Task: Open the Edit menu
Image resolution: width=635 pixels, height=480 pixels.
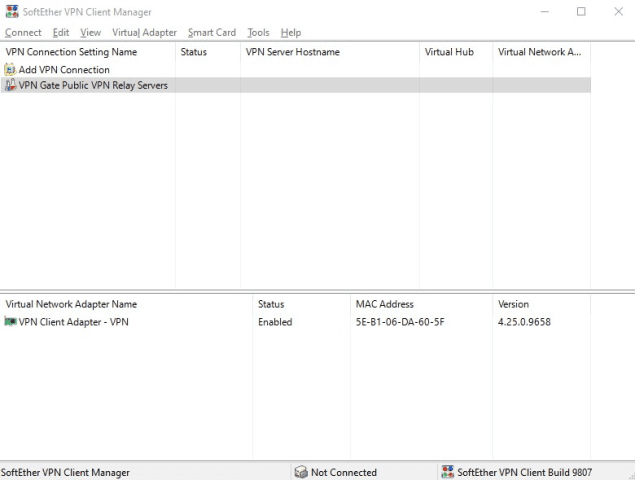Action: [x=61, y=32]
